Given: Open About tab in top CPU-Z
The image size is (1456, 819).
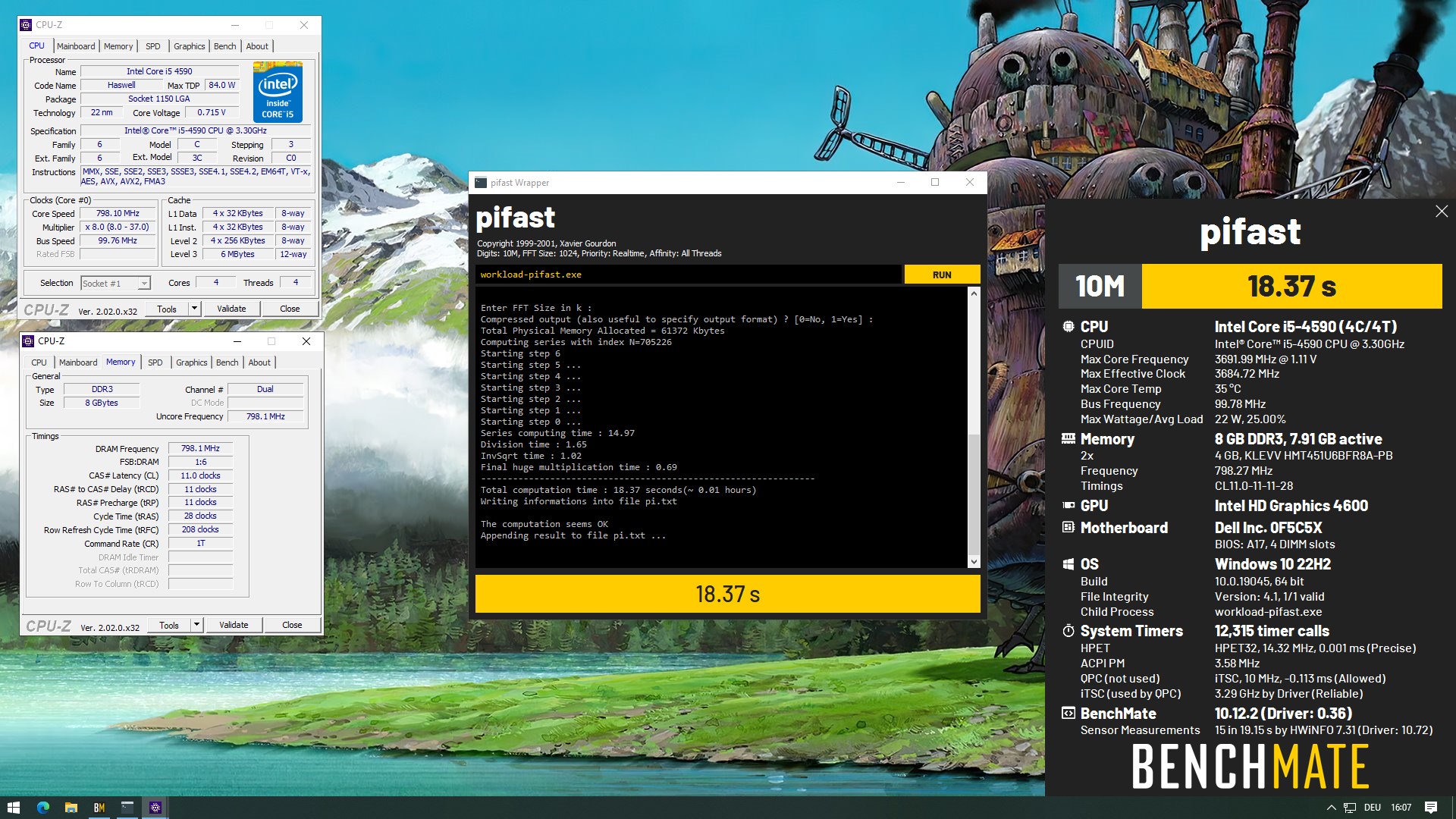Looking at the screenshot, I should [257, 46].
